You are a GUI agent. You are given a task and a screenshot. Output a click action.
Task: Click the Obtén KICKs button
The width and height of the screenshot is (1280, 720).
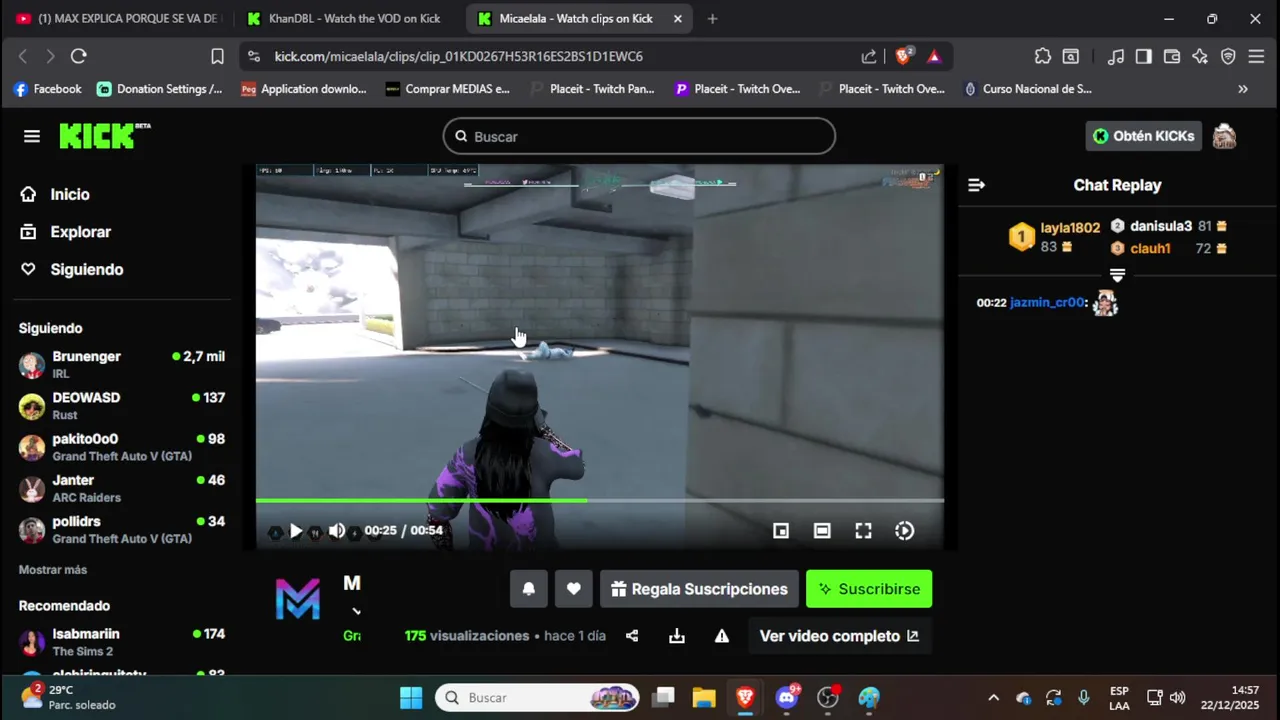point(1143,136)
